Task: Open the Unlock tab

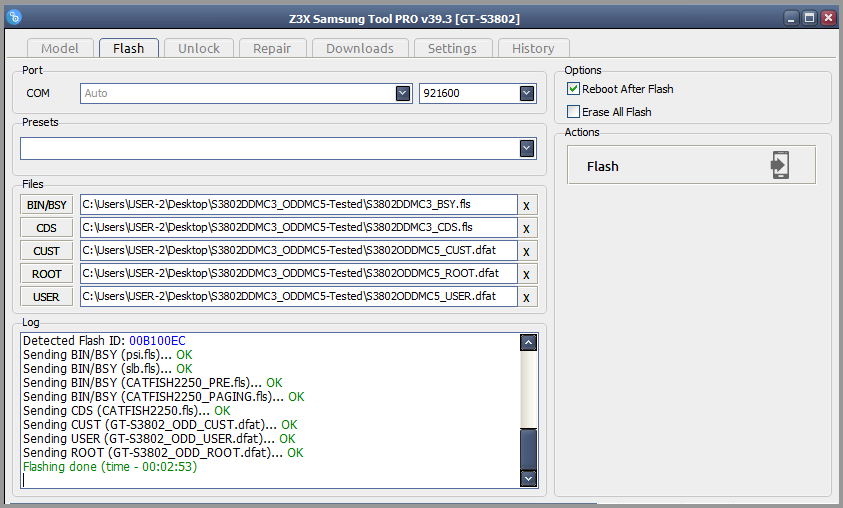Action: pyautogui.click(x=199, y=48)
